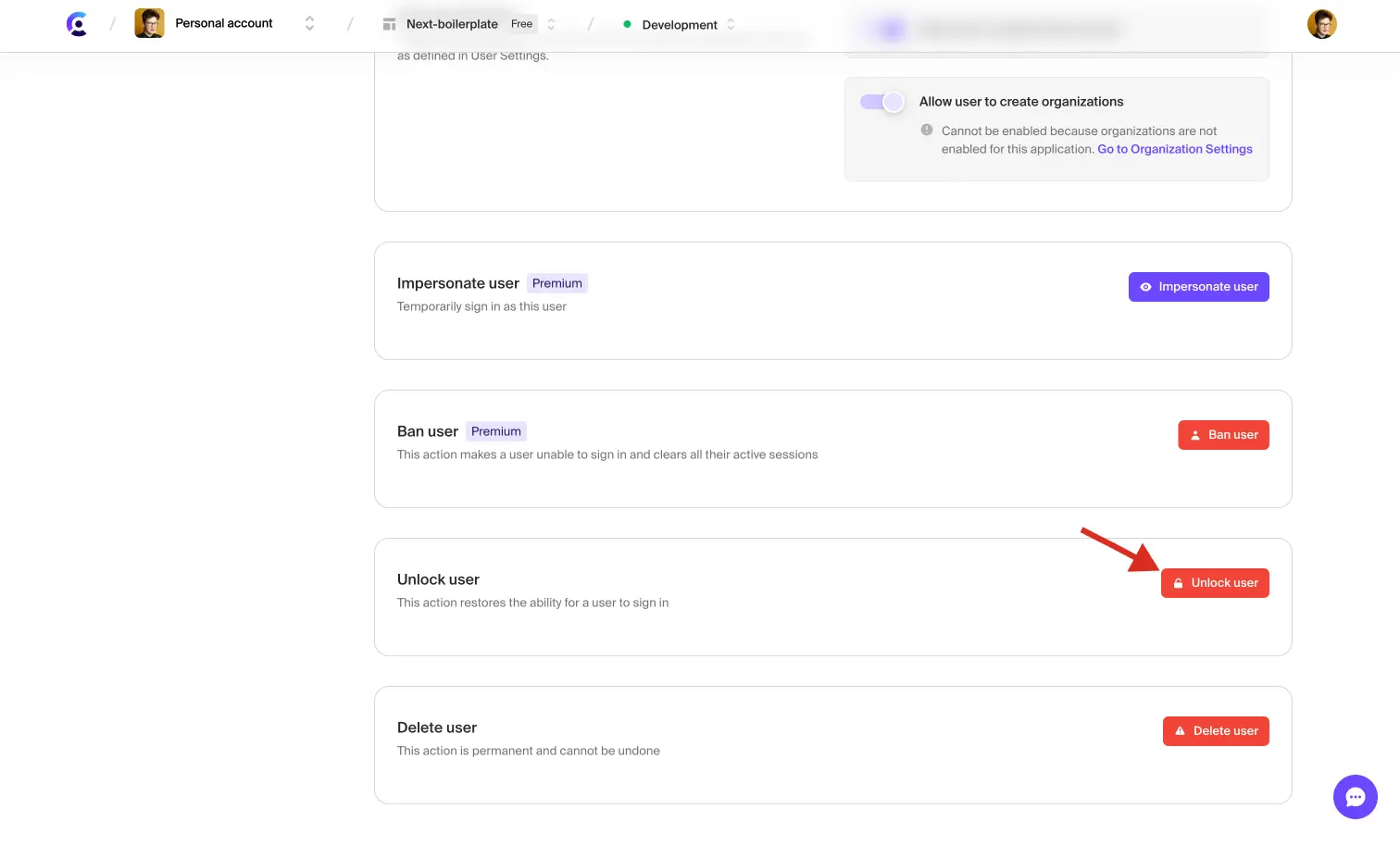This screenshot has height=846, width=1400.
Task: Click the Free plan badge
Action: (x=521, y=24)
